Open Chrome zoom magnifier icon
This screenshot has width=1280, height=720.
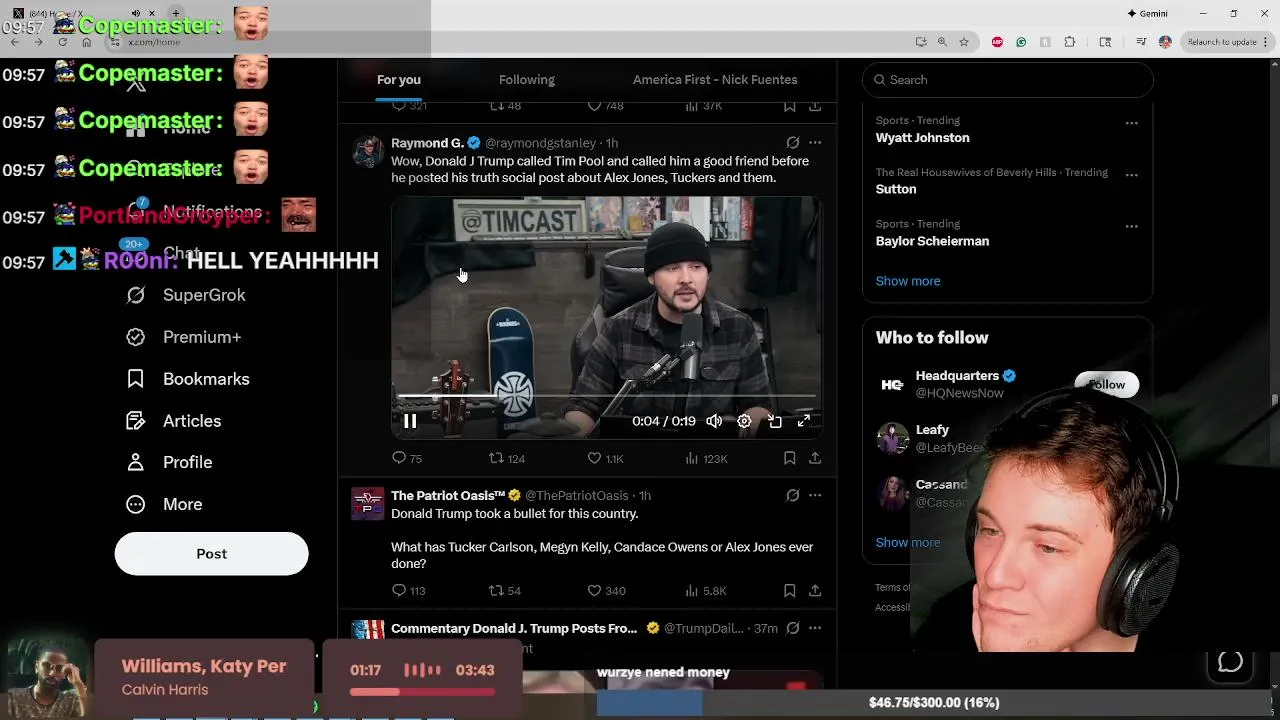click(942, 42)
